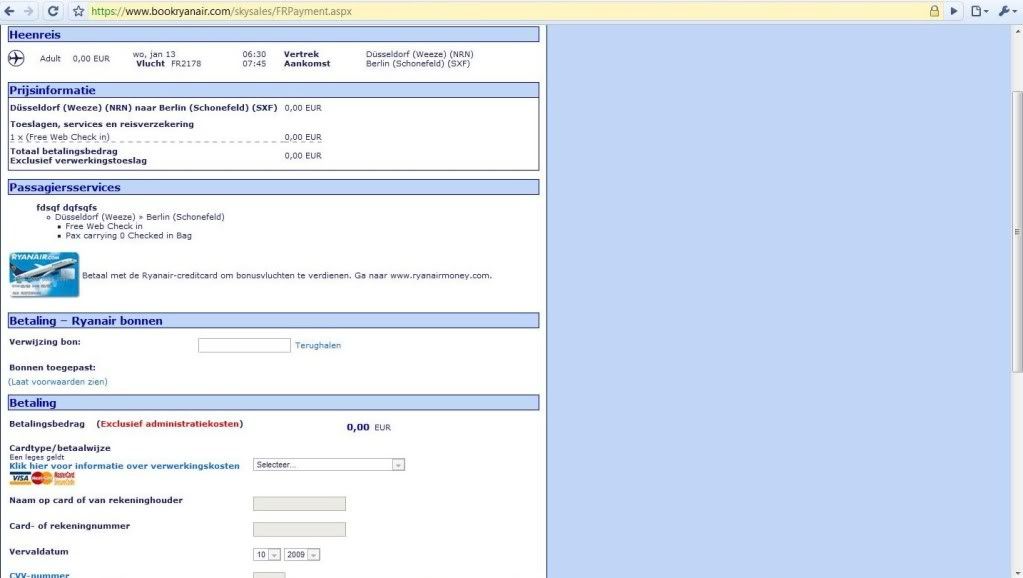Image resolution: width=1023 pixels, height=578 pixels.
Task: Click the Betalingsbedrag 0,00 EUR amount
Action: (369, 427)
